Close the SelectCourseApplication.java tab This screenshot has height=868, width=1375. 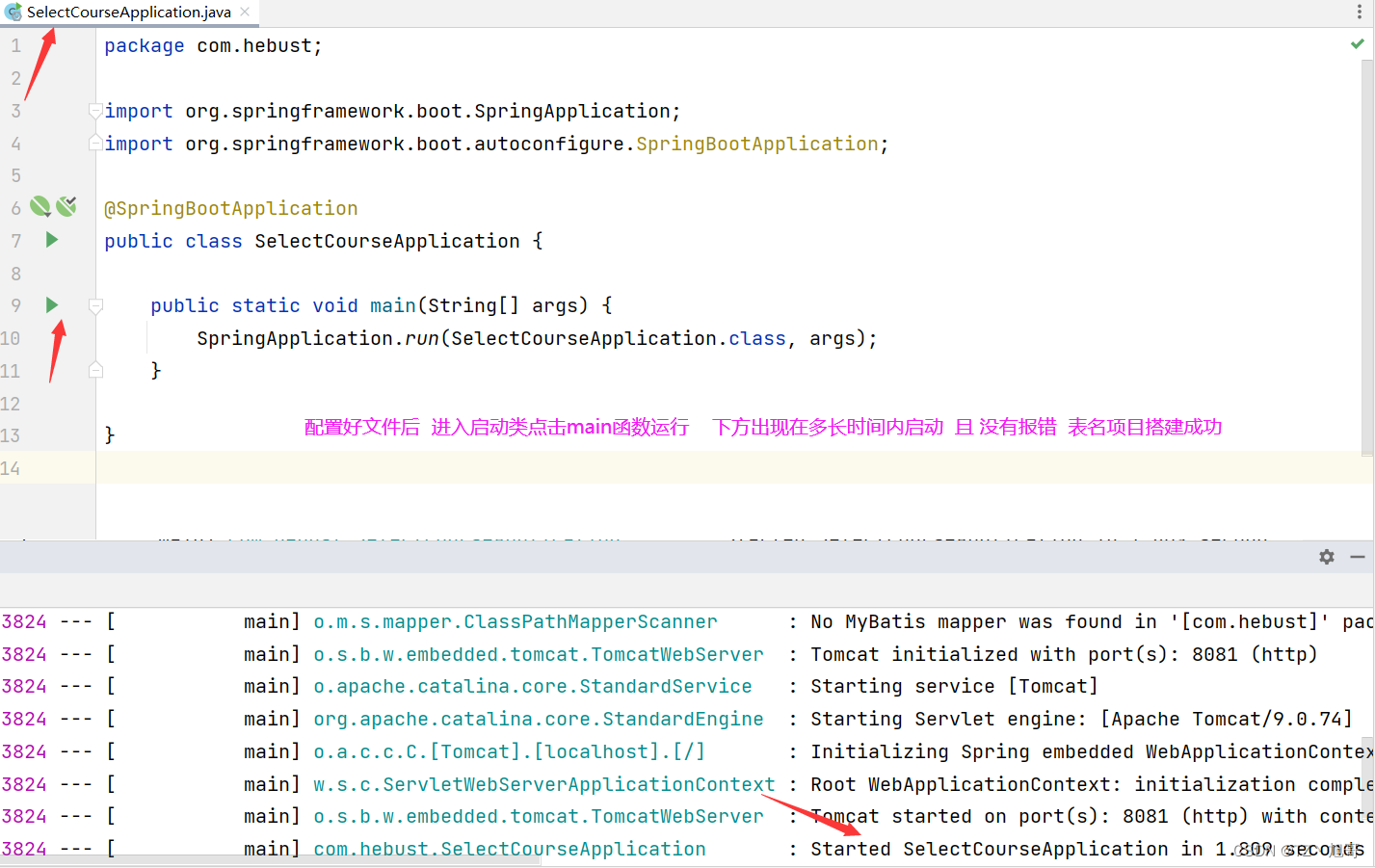pos(245,13)
